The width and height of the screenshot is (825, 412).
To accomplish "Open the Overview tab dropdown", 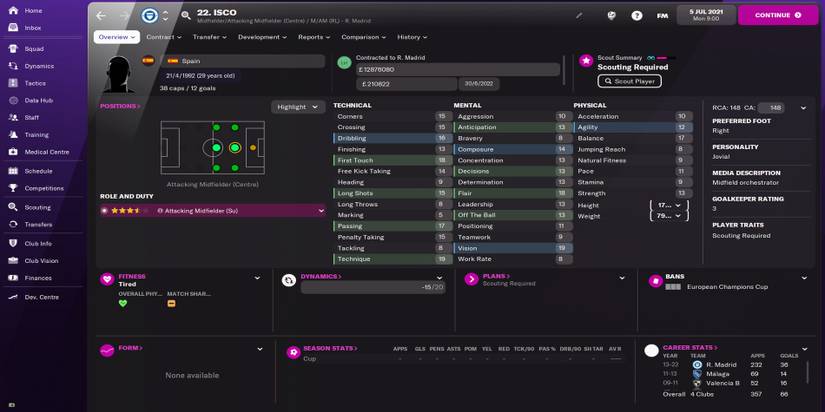I will [x=117, y=37].
